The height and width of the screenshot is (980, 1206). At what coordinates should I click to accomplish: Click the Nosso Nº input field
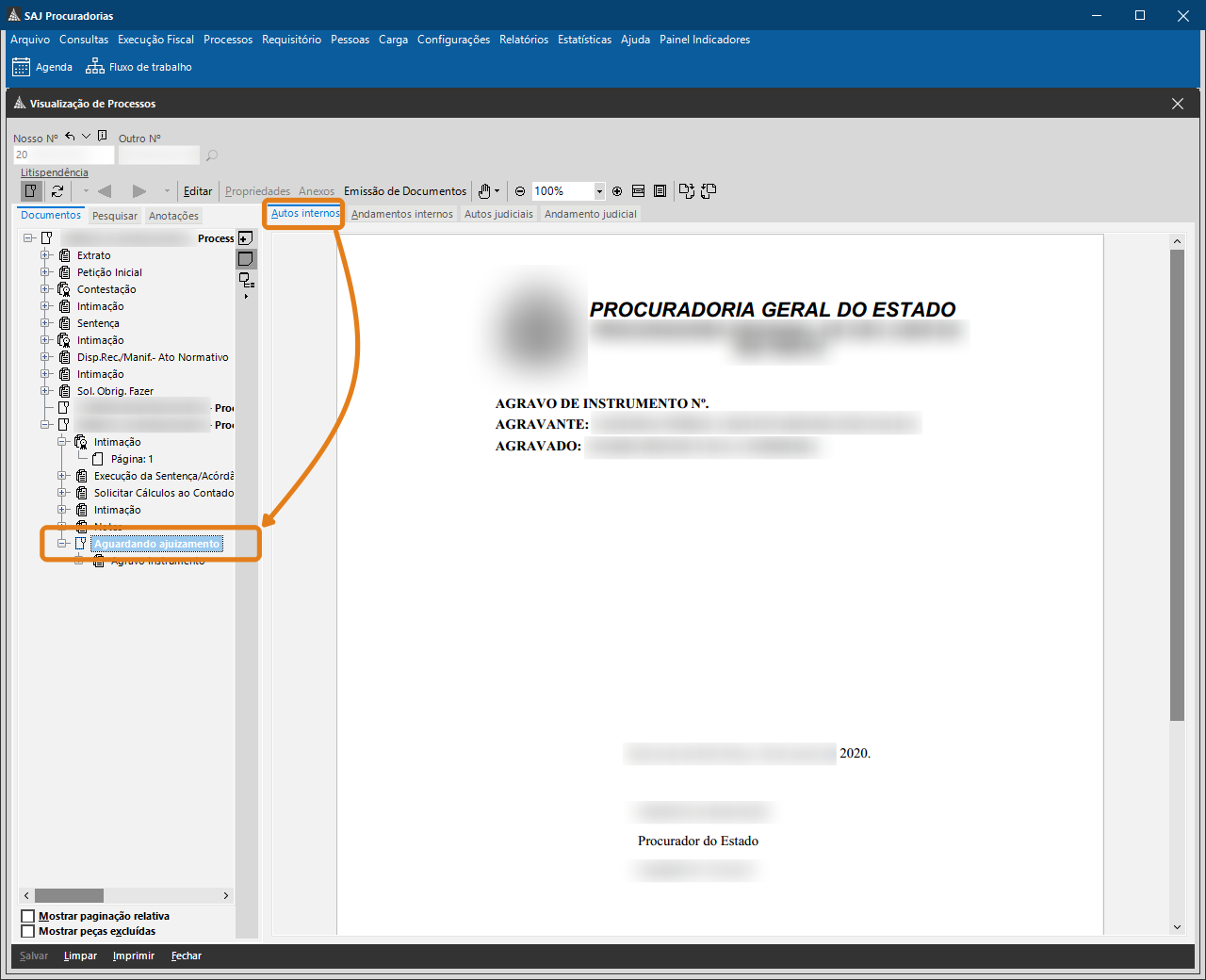[x=63, y=155]
